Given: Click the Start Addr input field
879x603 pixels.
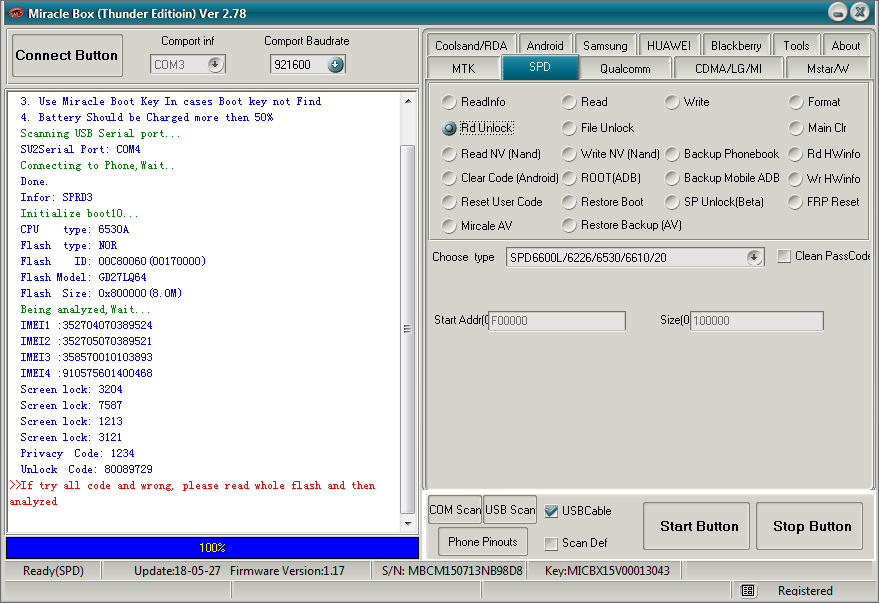Looking at the screenshot, I should click(557, 321).
